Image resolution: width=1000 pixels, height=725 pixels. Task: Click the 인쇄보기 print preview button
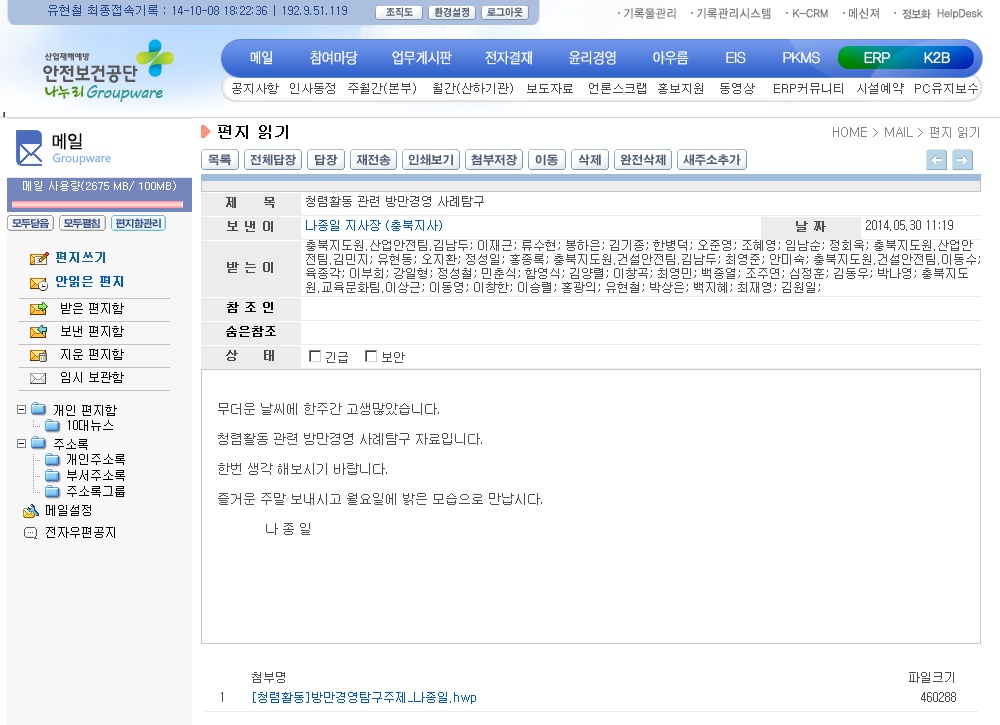(x=431, y=159)
